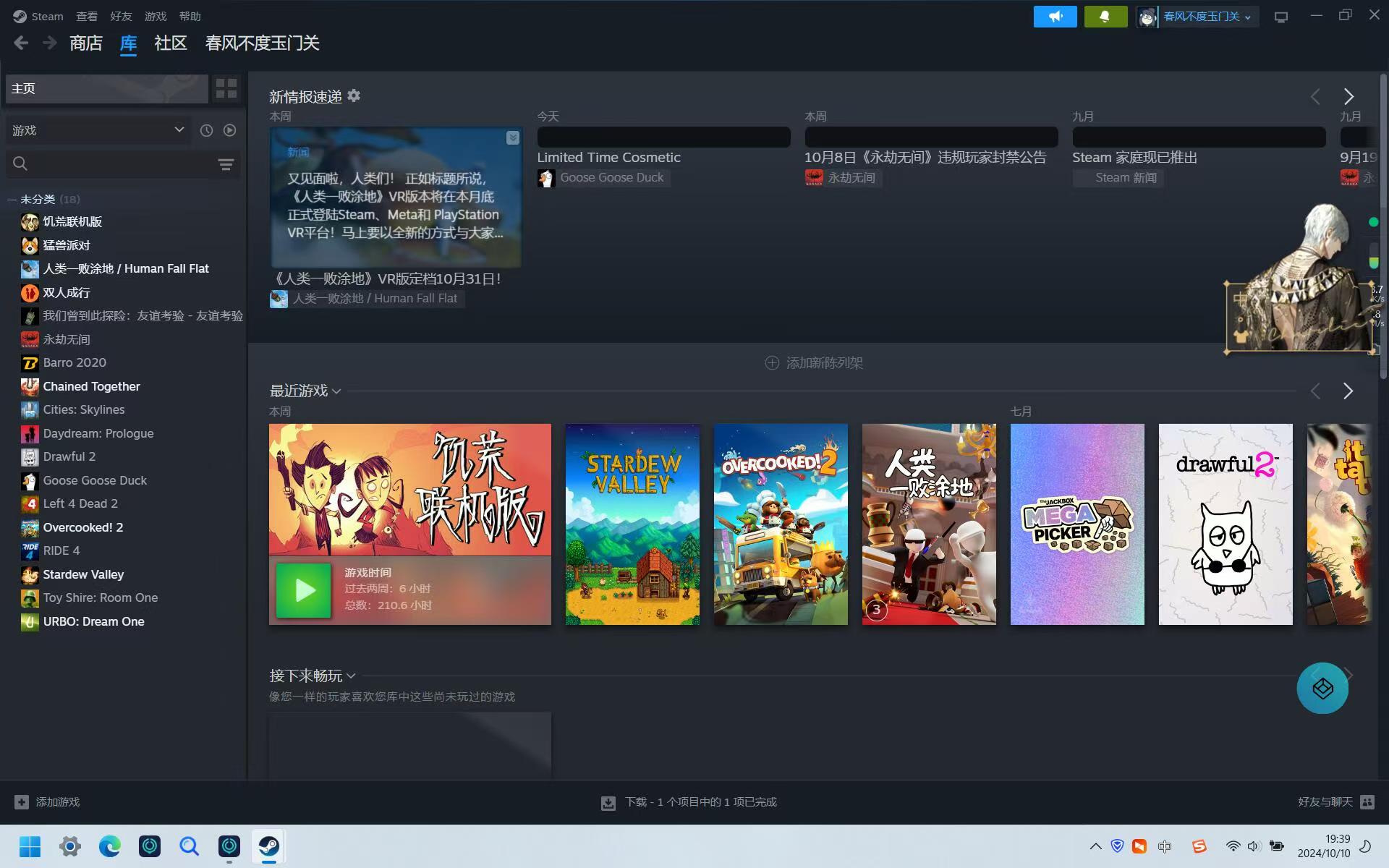
Task: Select Left 4 Dead 2 entry
Action: coord(80,504)
